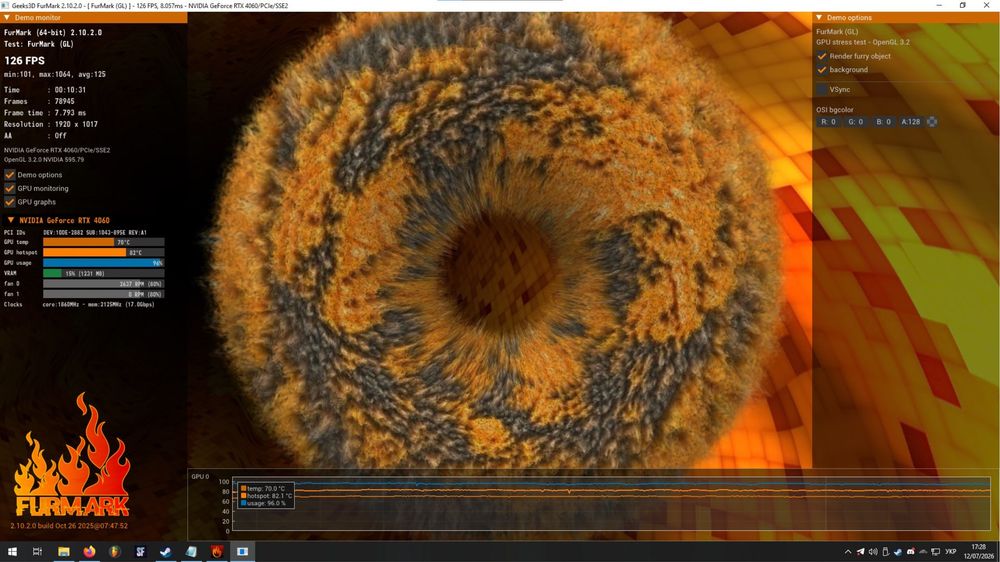Click the FurMark flame taskbar icon
Viewport: 1000px width, 562px height.
coord(217,552)
